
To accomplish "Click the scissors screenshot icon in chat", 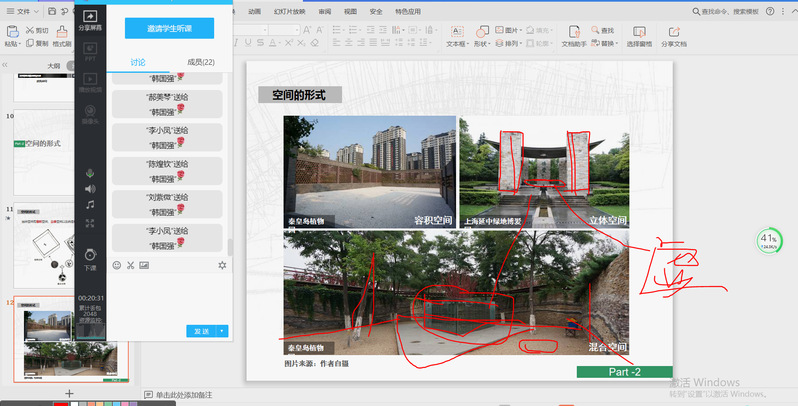I will click(131, 265).
